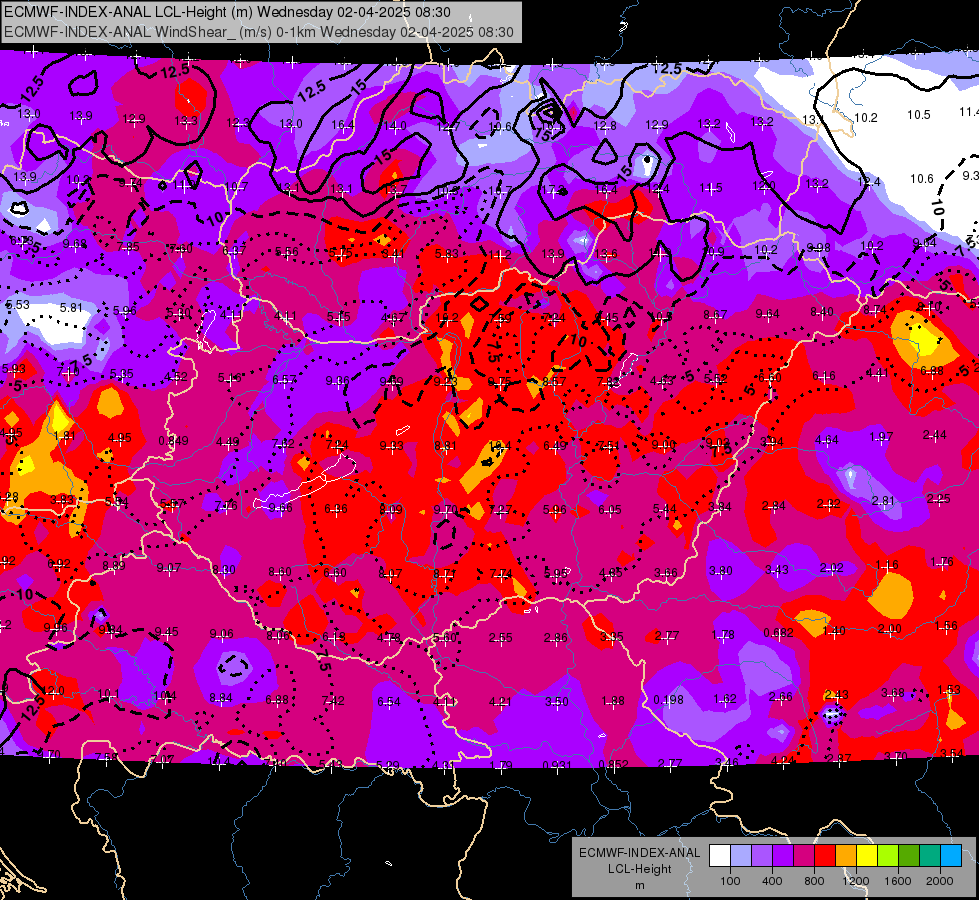Click the grid value 0.931
The height and width of the screenshot is (900, 979).
(x=558, y=765)
